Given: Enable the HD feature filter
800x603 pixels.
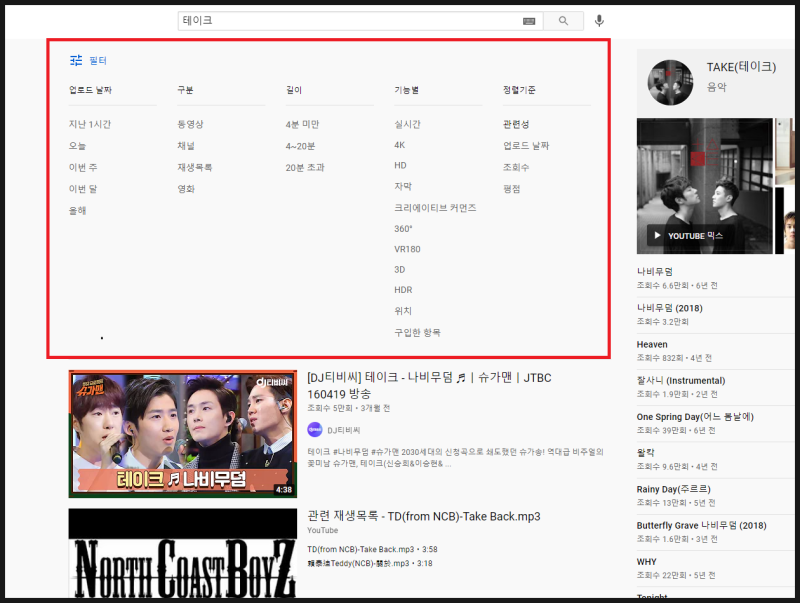Looking at the screenshot, I should point(401,165).
